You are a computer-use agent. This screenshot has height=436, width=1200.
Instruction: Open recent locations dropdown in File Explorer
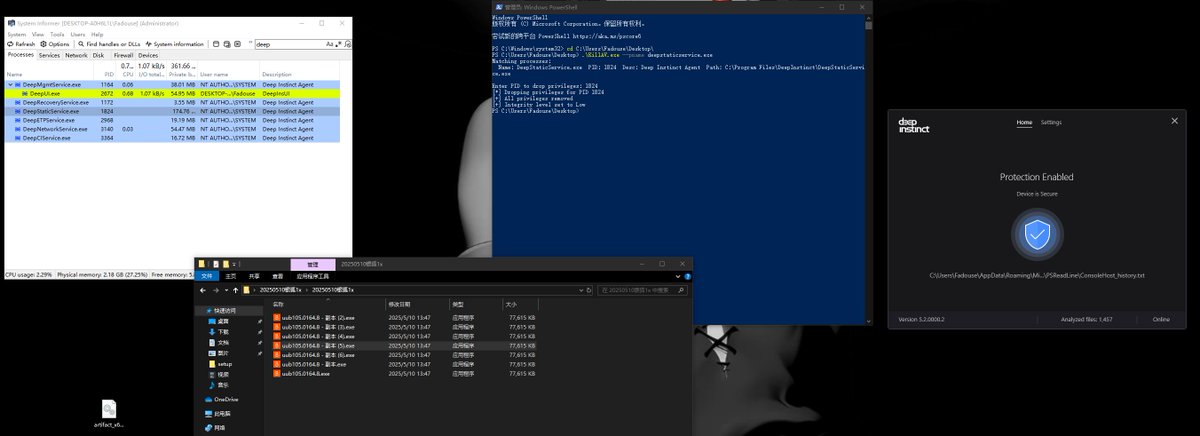pyautogui.click(x=227, y=290)
